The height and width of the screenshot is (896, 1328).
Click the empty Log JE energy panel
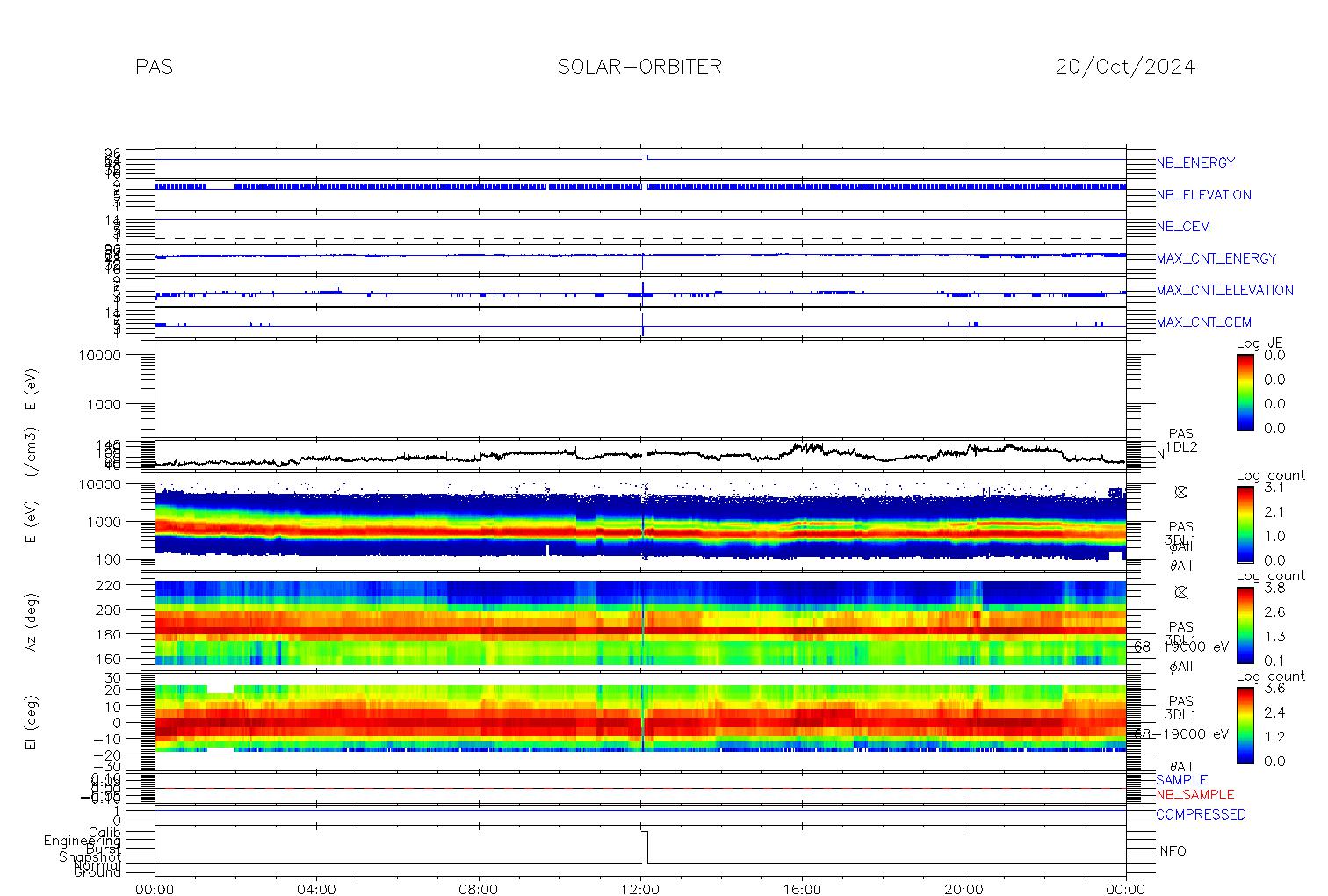[640, 388]
